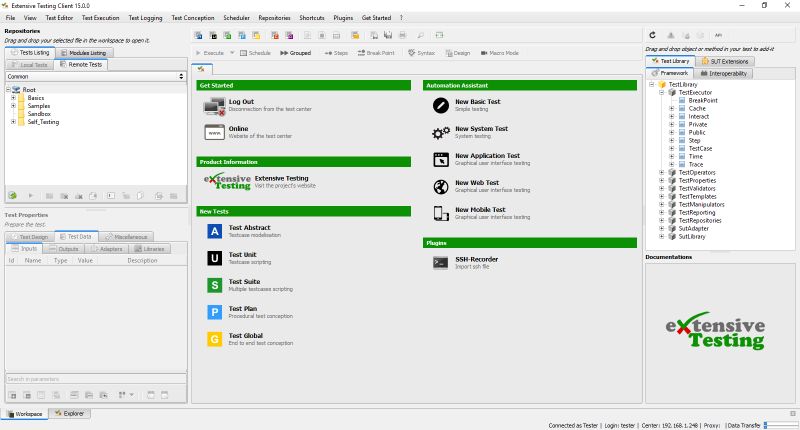The image size is (800, 430).
Task: Click the yellow-badged new test global toolbar icon
Action: pyautogui.click(x=256, y=35)
